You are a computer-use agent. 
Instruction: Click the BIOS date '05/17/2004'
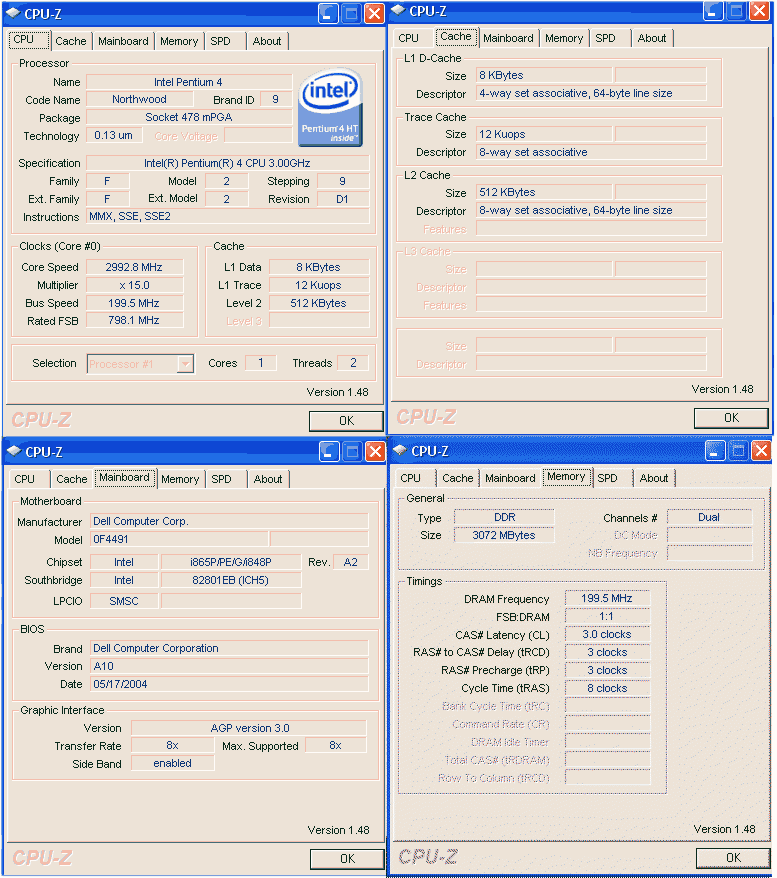230,684
